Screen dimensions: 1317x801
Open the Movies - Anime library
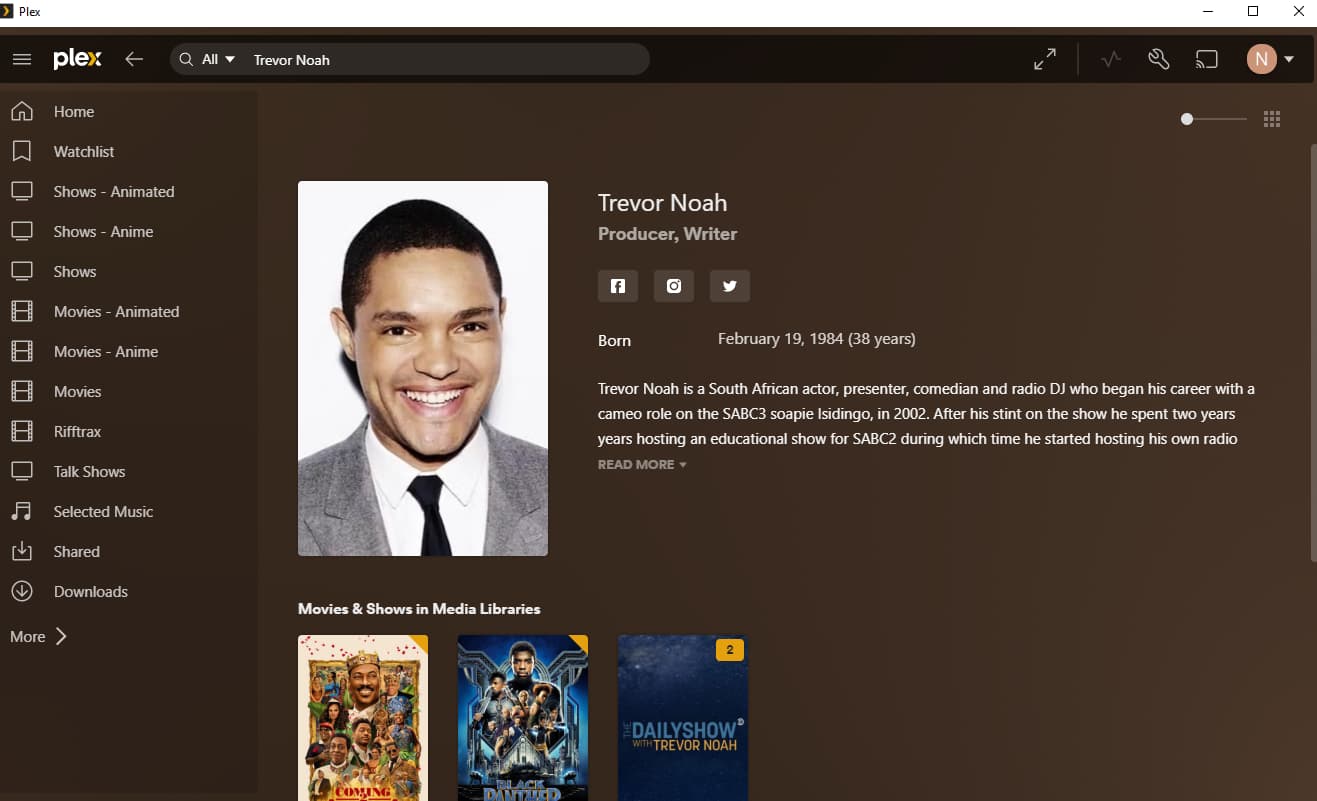click(x=106, y=352)
